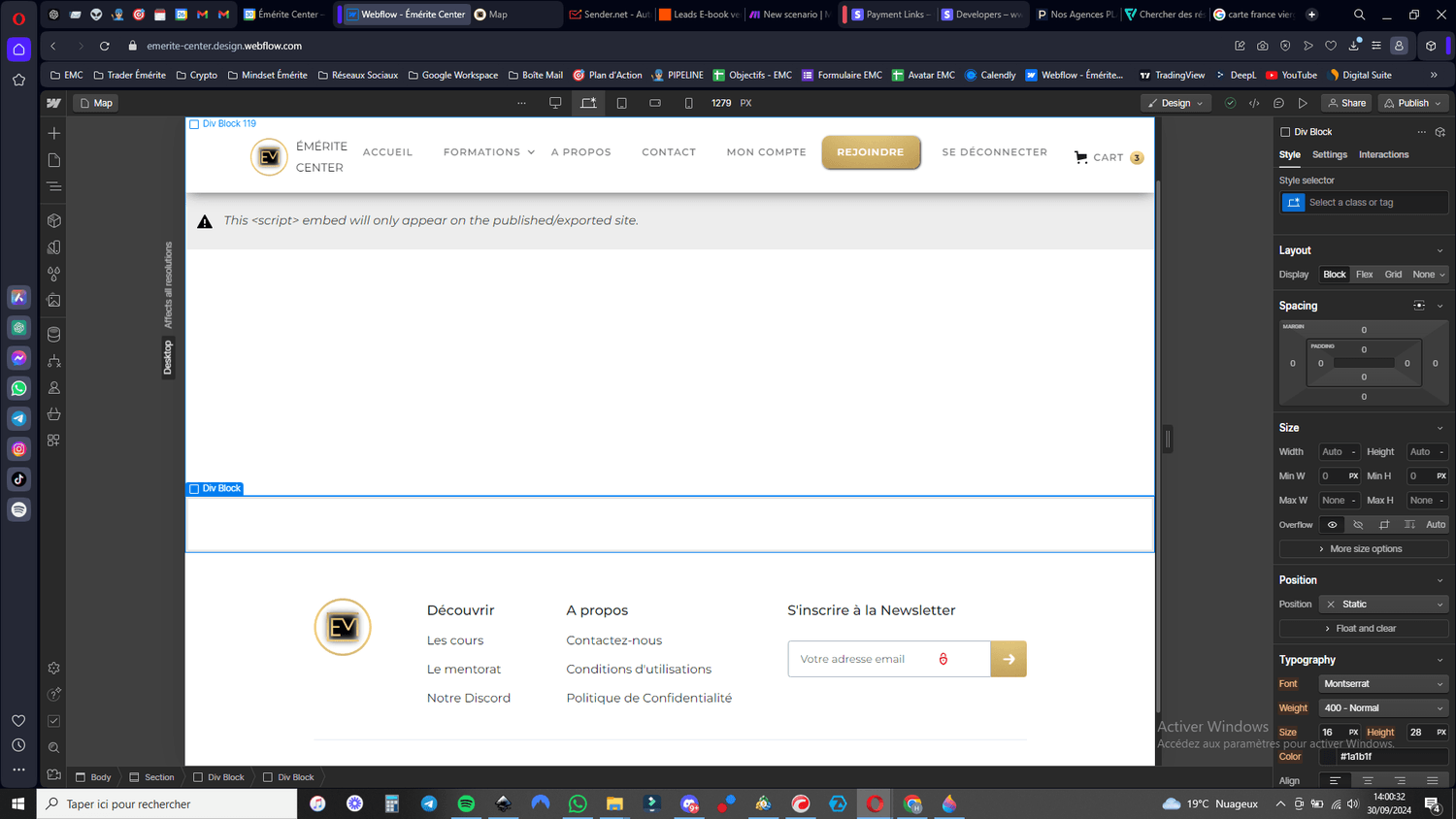Open the Add Elements panel plus icon

54,133
